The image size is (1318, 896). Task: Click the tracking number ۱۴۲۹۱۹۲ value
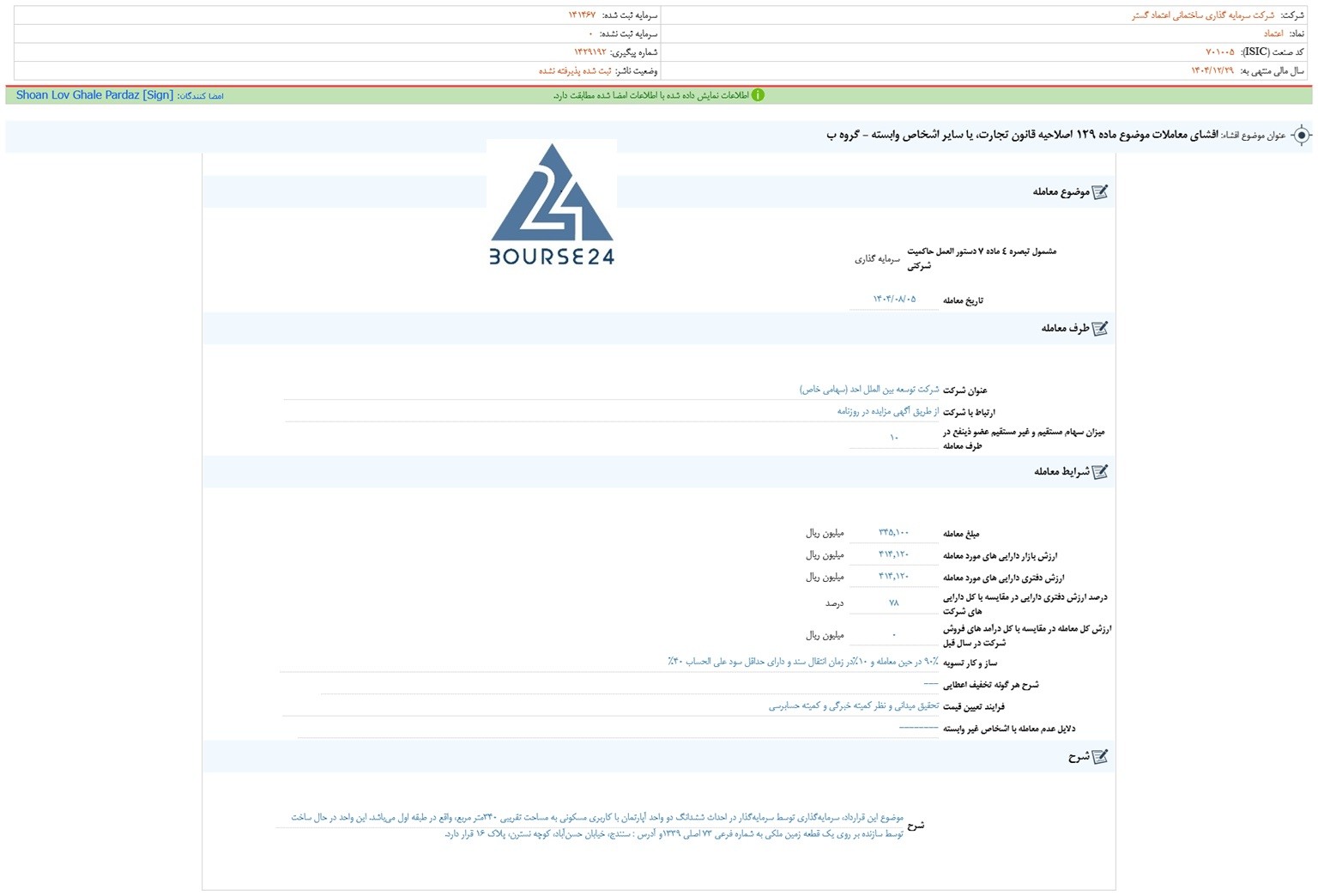[x=590, y=52]
